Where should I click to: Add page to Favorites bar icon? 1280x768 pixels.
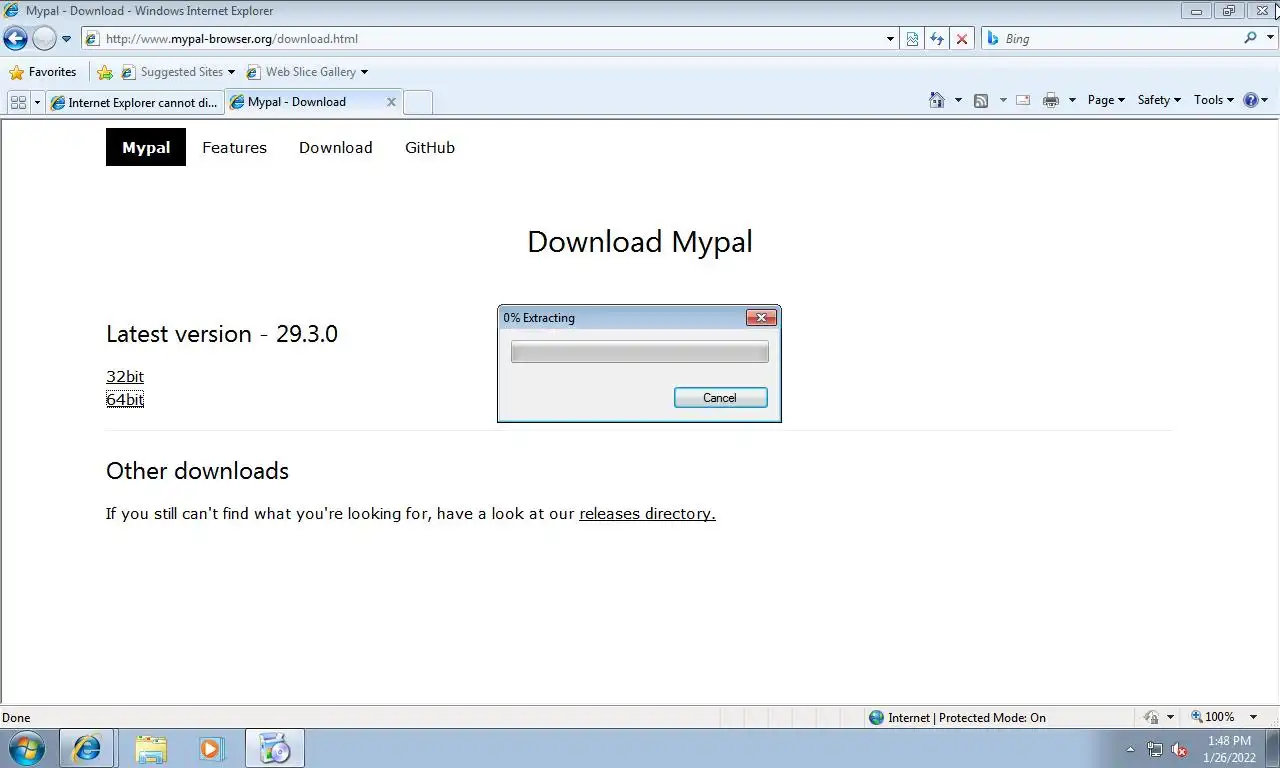[x=105, y=72]
